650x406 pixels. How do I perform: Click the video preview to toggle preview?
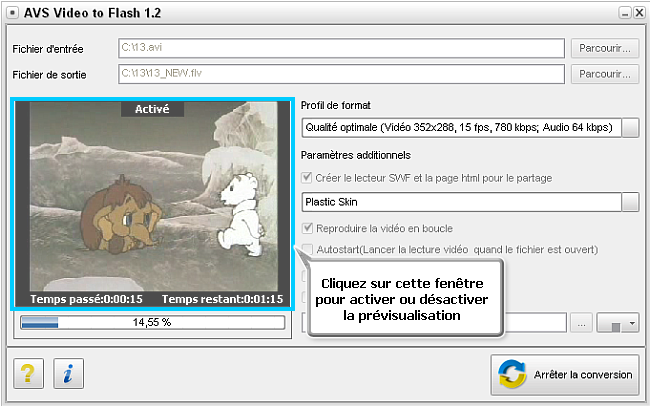click(153, 204)
